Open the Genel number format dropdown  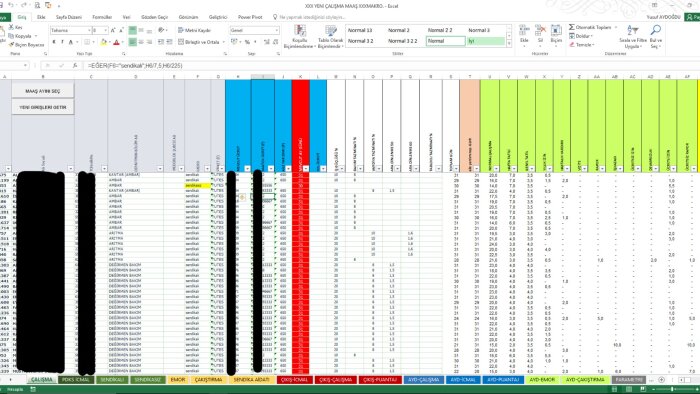276,30
